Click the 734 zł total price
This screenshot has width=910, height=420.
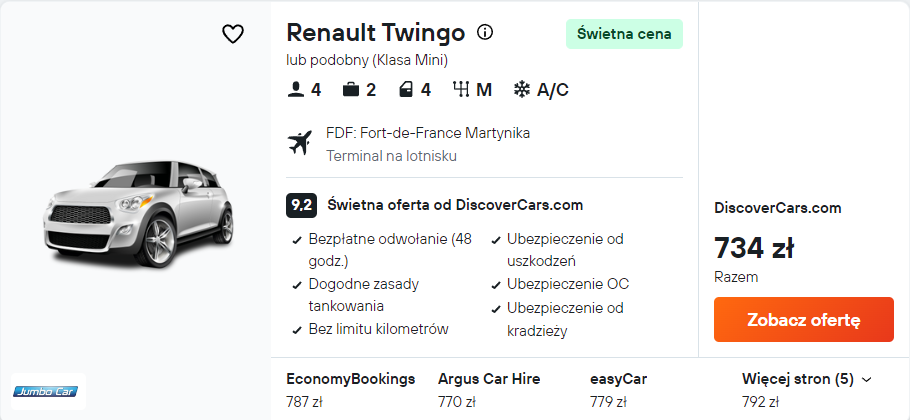pos(754,246)
